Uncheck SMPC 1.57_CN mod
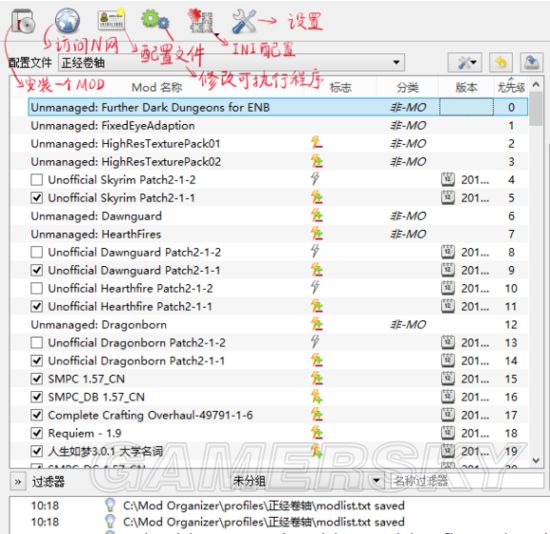The height and width of the screenshot is (534, 550). pyautogui.click(x=36, y=379)
